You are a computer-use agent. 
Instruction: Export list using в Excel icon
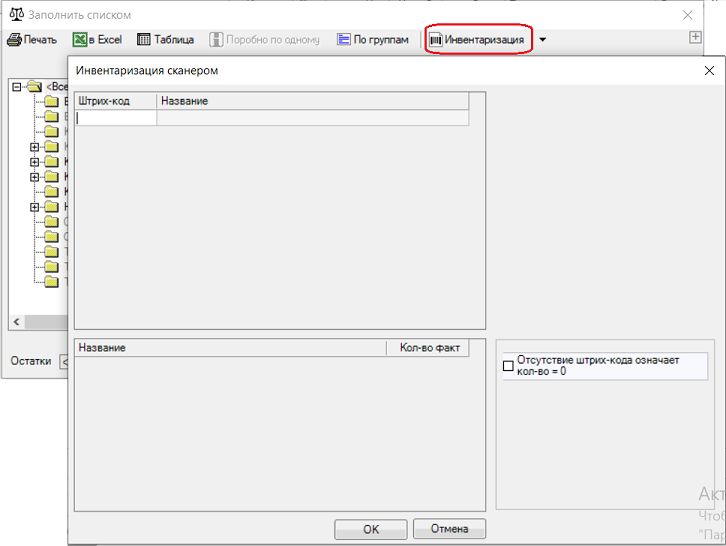[x=79, y=40]
